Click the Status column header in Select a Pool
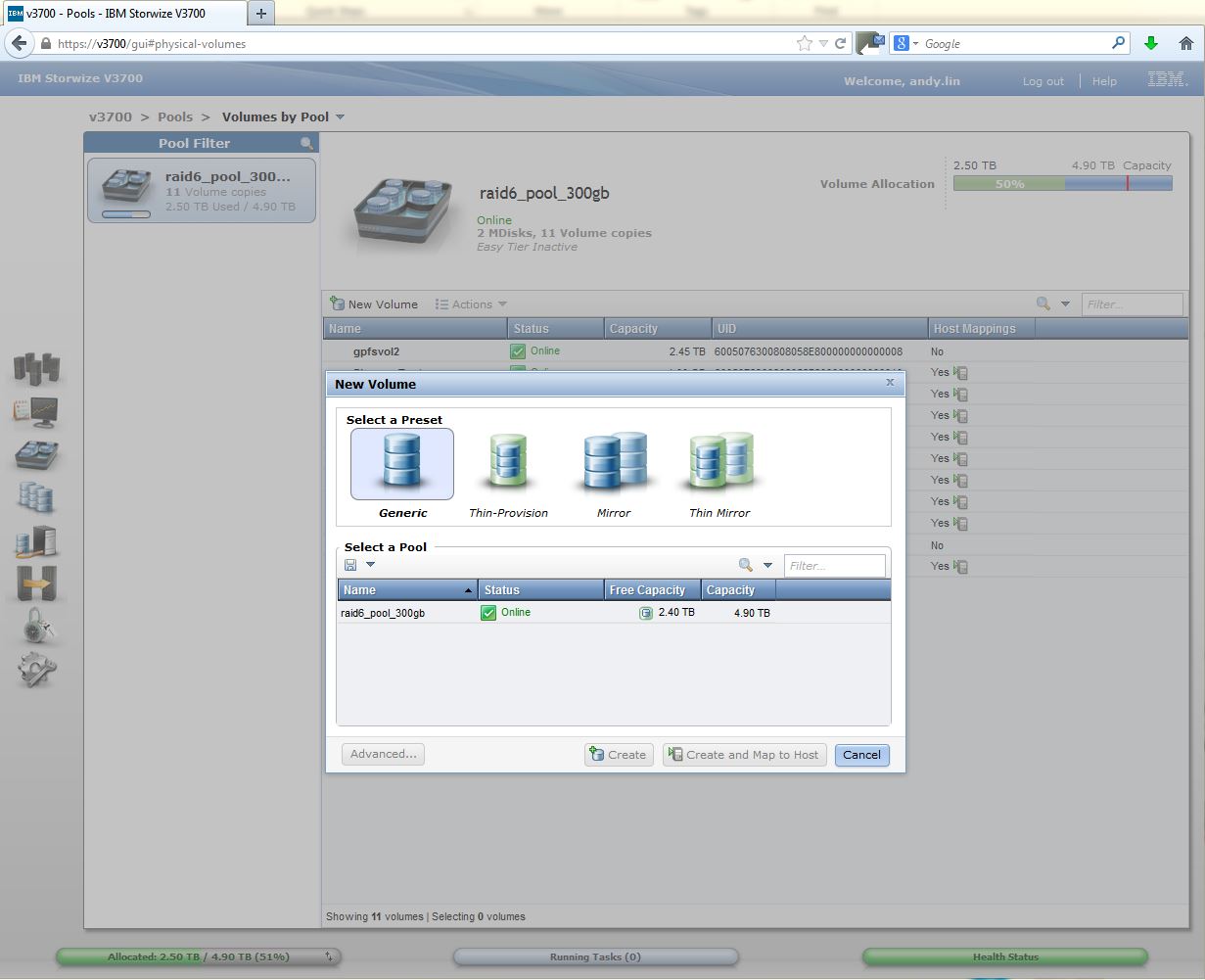 (x=541, y=590)
